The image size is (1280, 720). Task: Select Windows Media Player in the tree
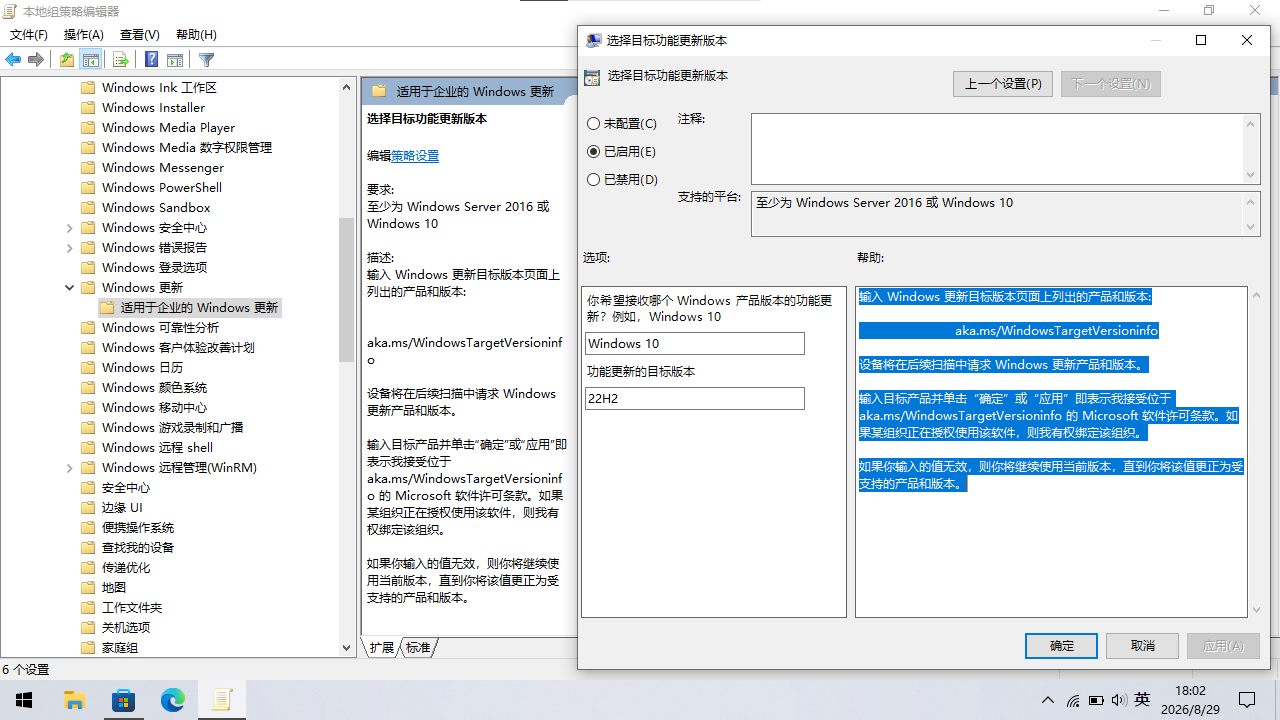tap(168, 127)
